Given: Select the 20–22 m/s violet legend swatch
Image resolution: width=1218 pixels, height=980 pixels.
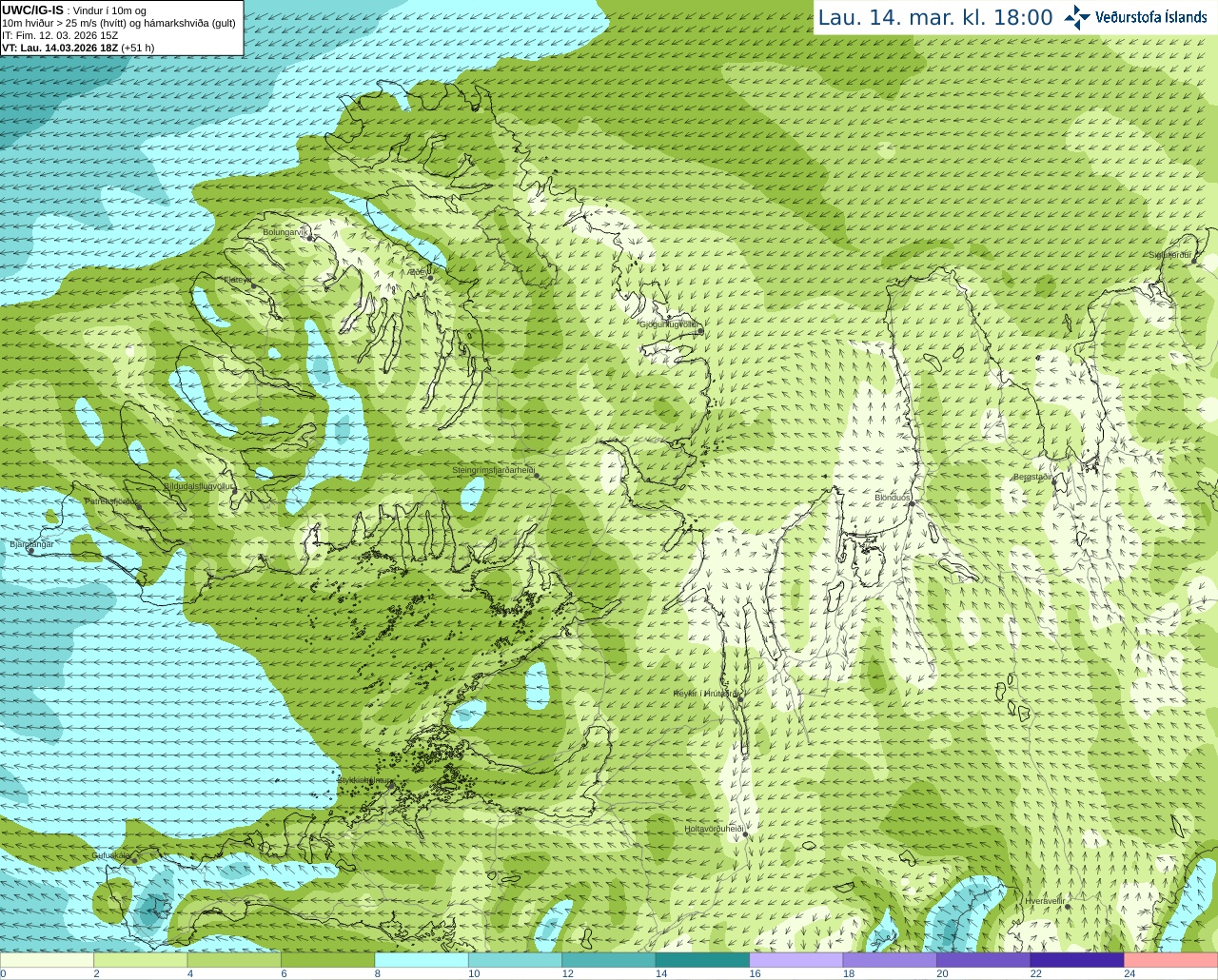Looking at the screenshot, I should (983, 960).
